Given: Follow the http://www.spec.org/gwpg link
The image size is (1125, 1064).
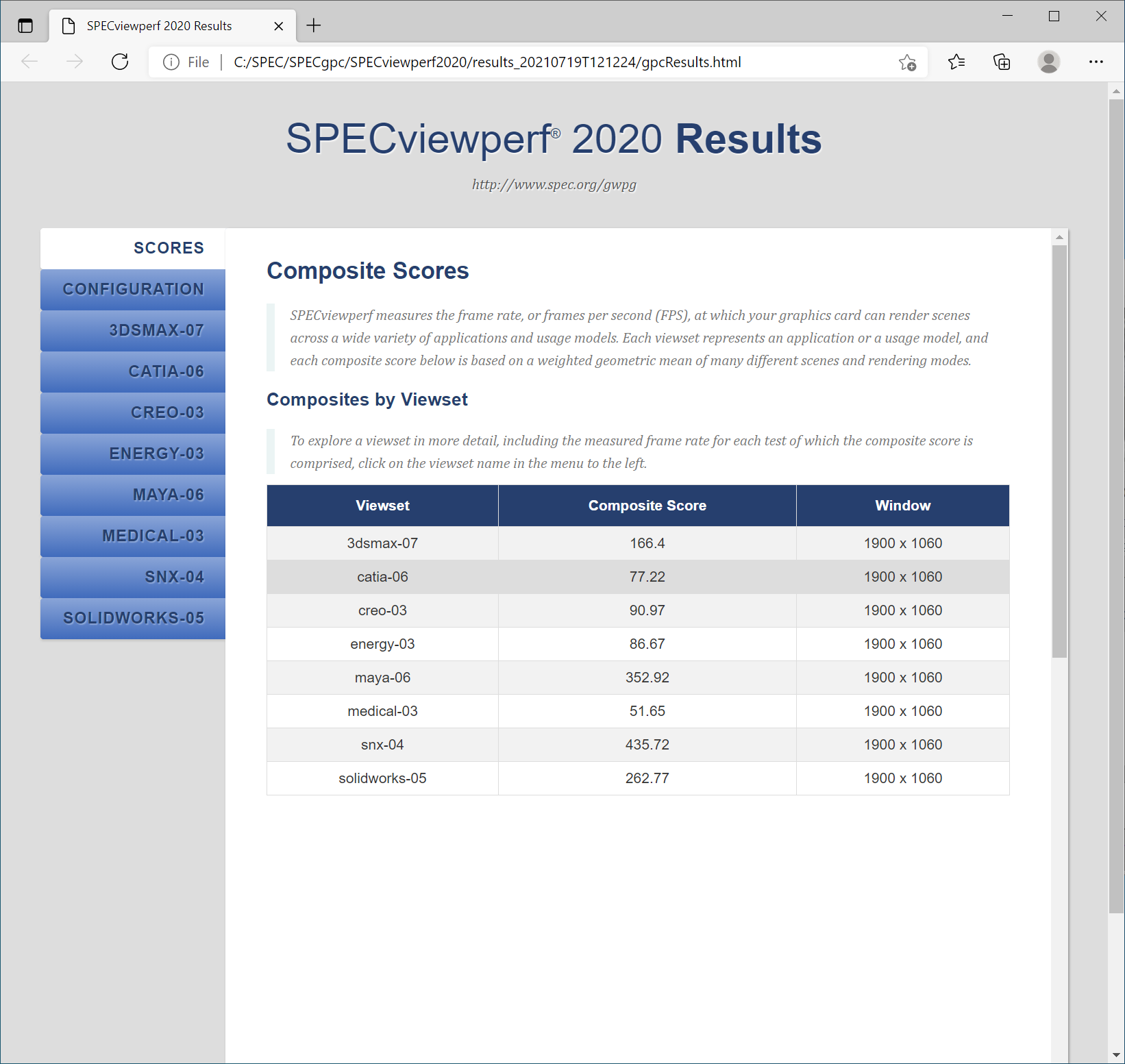Looking at the screenshot, I should [x=554, y=184].
